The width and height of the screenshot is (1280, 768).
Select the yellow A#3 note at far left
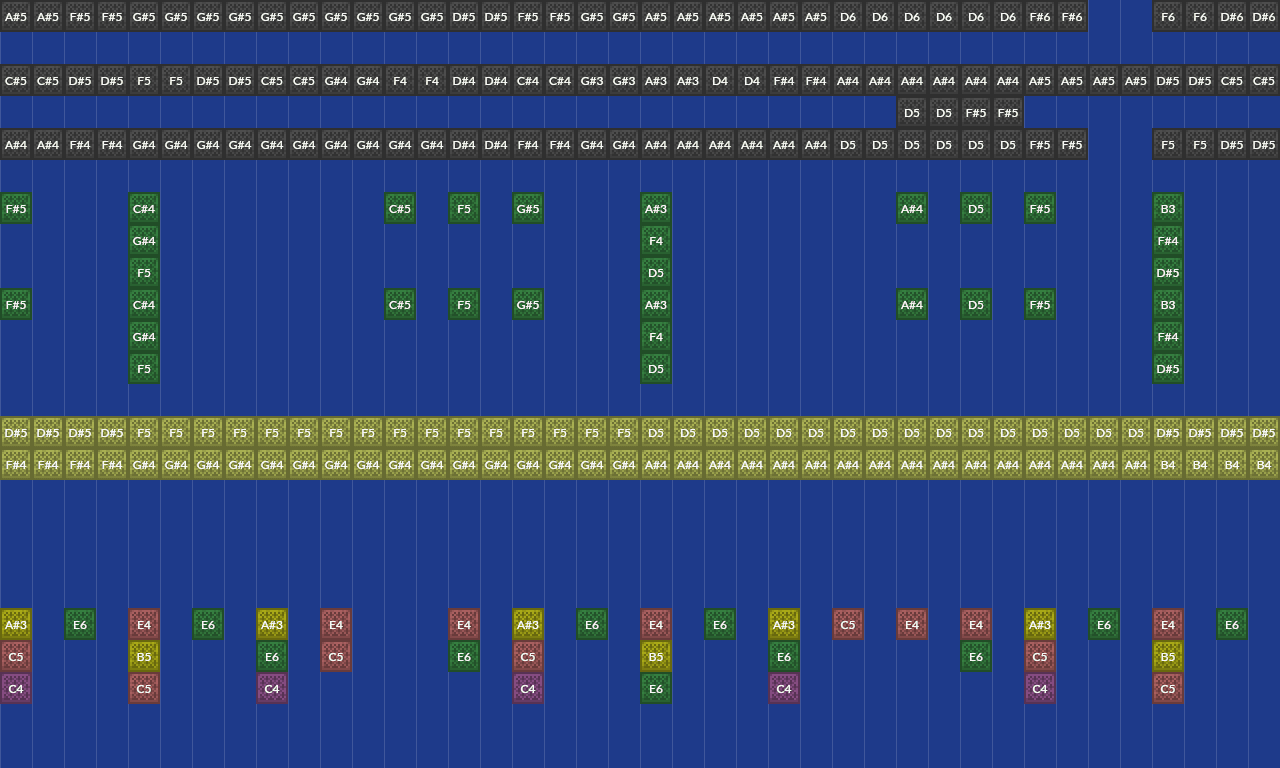pyautogui.click(x=15, y=625)
